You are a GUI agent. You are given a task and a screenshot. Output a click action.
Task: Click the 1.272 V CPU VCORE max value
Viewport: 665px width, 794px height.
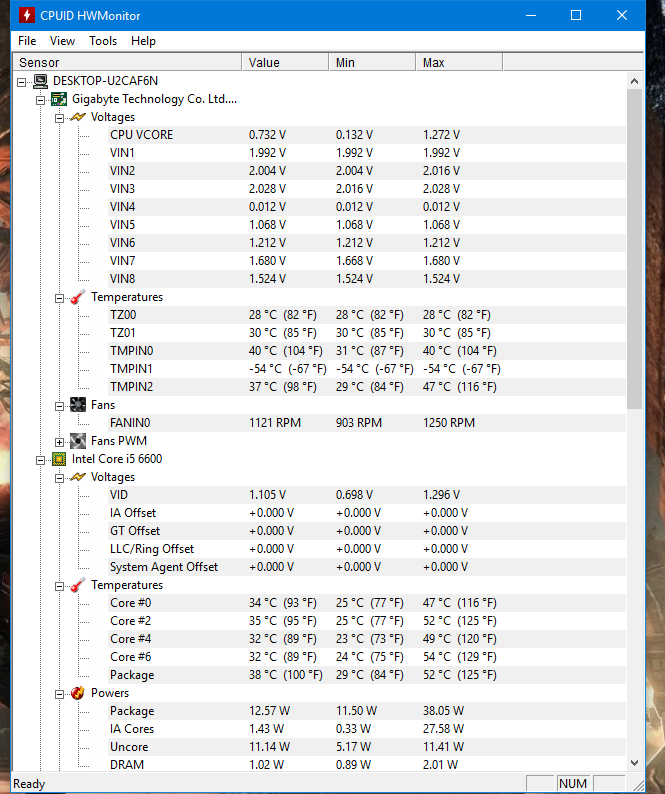[442, 135]
